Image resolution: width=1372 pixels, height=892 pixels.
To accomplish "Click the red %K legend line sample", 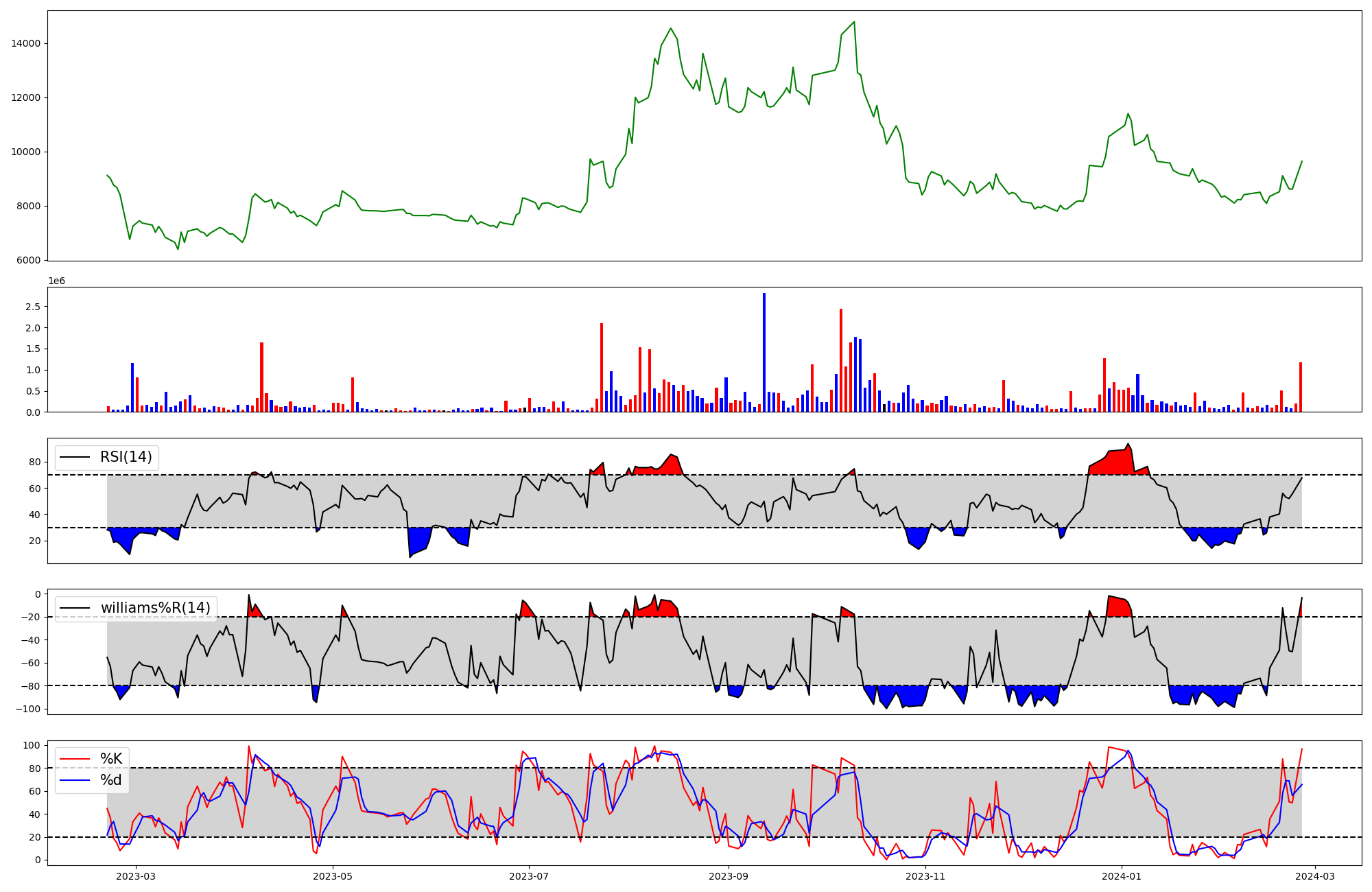I will pos(75,759).
